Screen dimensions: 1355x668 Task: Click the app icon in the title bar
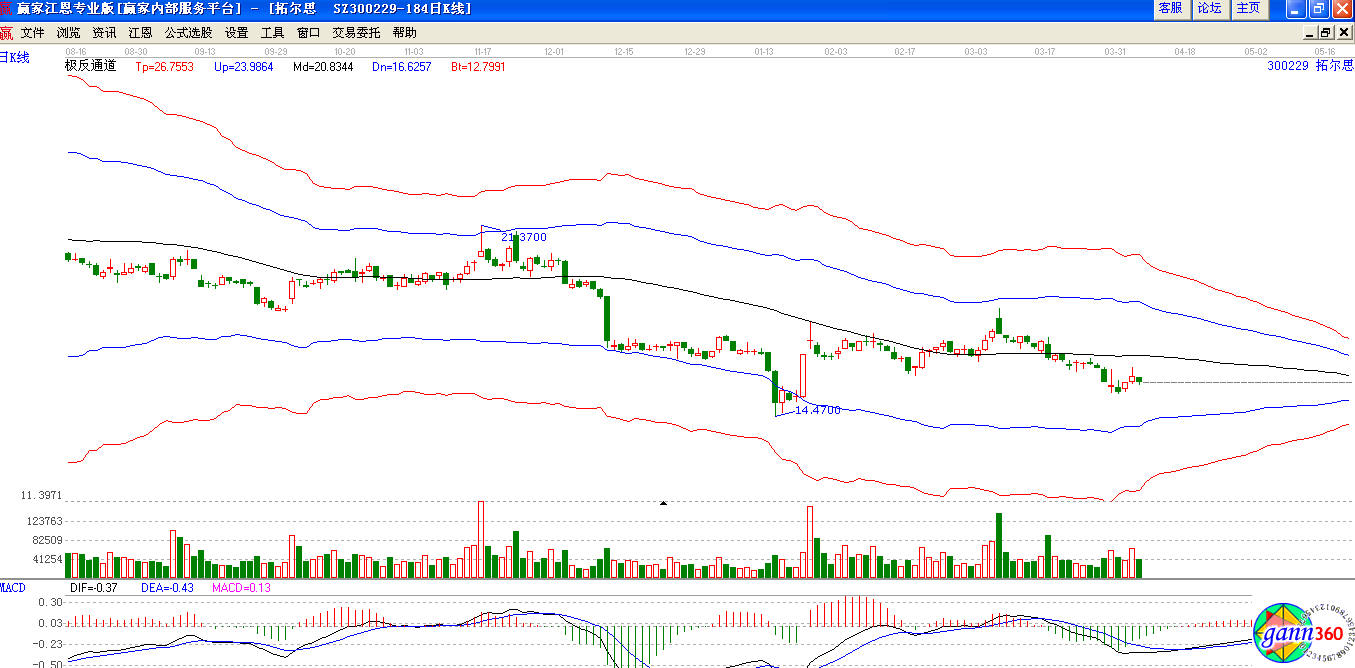coord(6,8)
